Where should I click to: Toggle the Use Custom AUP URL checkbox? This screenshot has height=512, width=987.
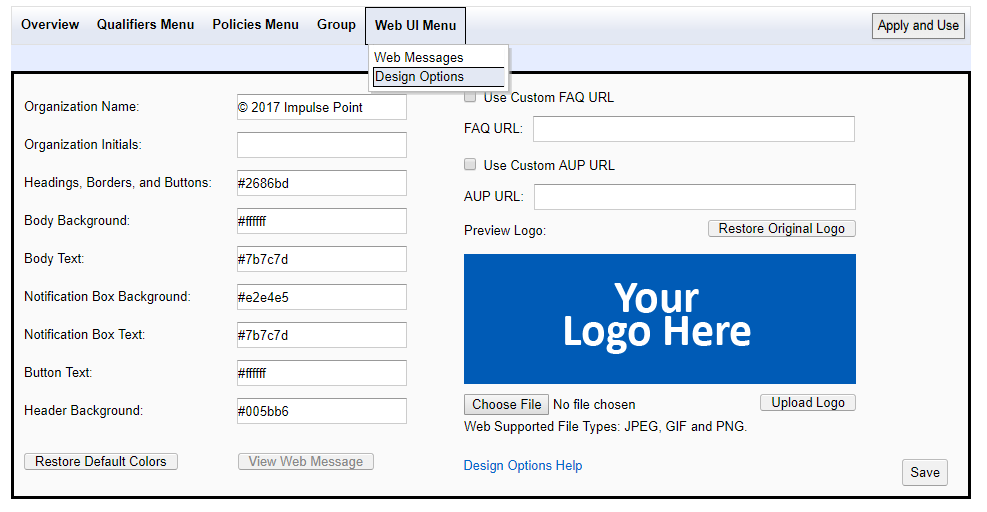470,164
